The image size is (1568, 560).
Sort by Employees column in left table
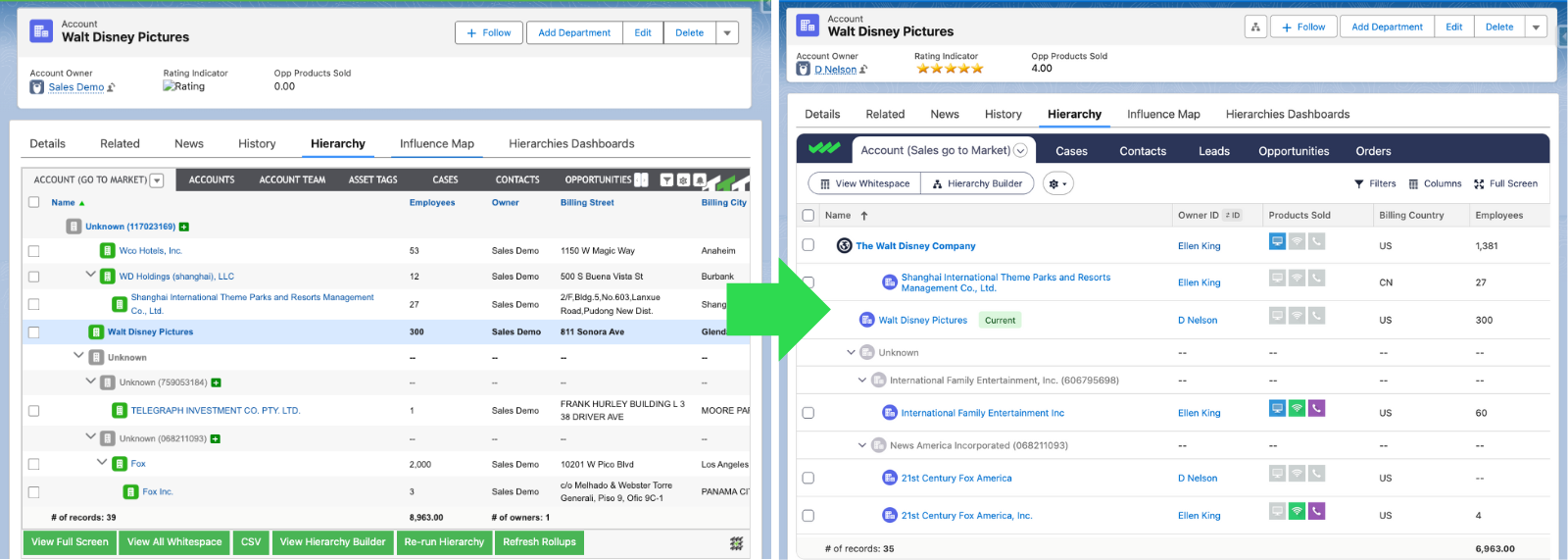(x=432, y=203)
